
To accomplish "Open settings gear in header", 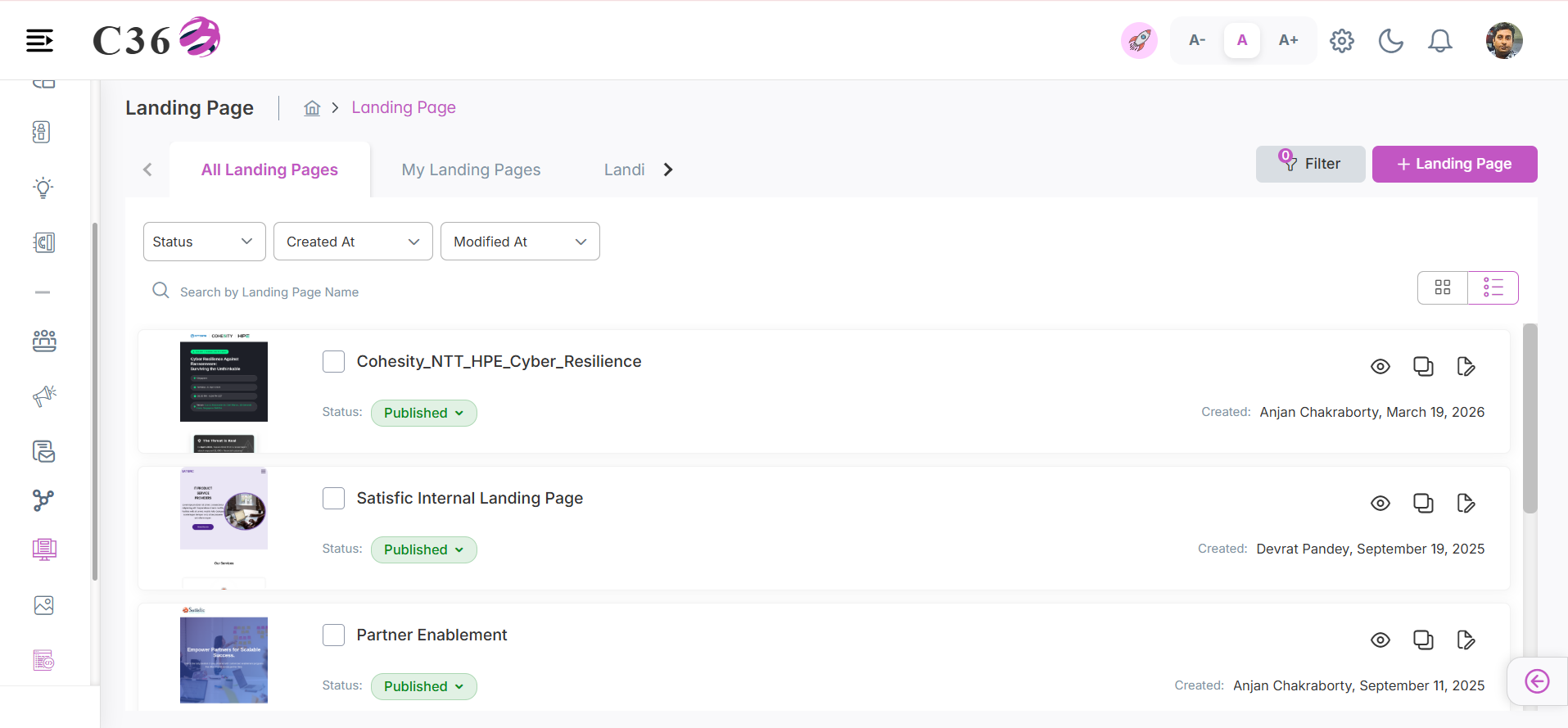I will (x=1342, y=40).
